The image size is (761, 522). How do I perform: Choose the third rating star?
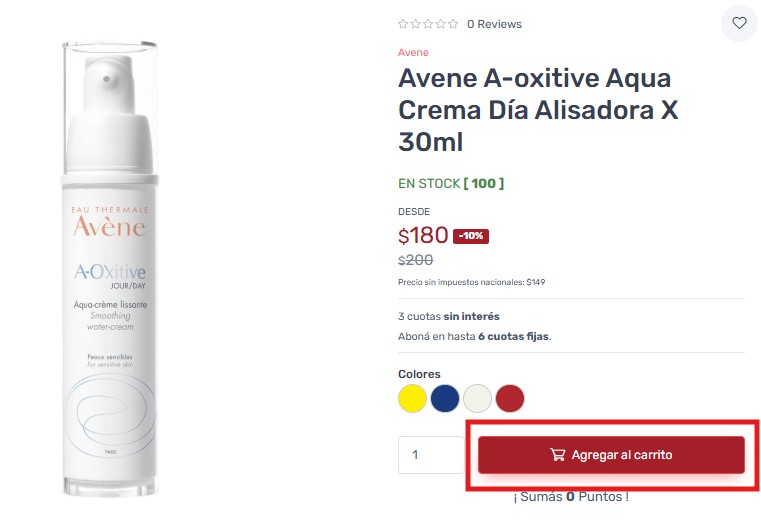[x=428, y=24]
